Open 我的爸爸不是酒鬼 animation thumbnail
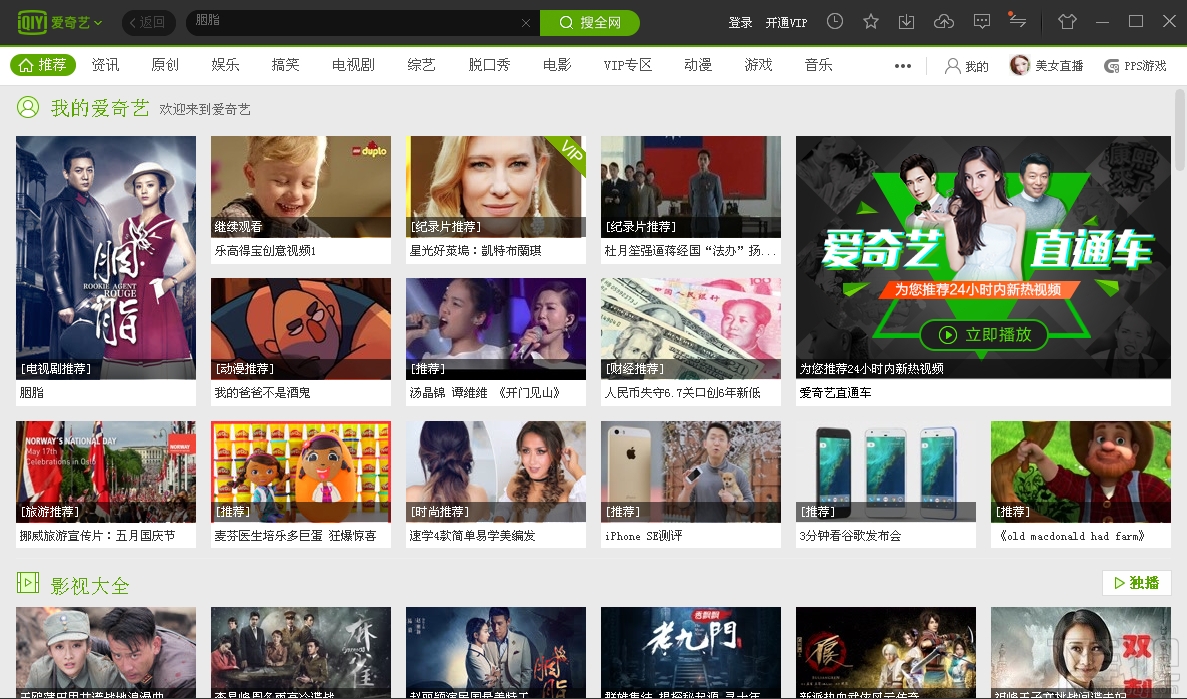 pyautogui.click(x=301, y=329)
